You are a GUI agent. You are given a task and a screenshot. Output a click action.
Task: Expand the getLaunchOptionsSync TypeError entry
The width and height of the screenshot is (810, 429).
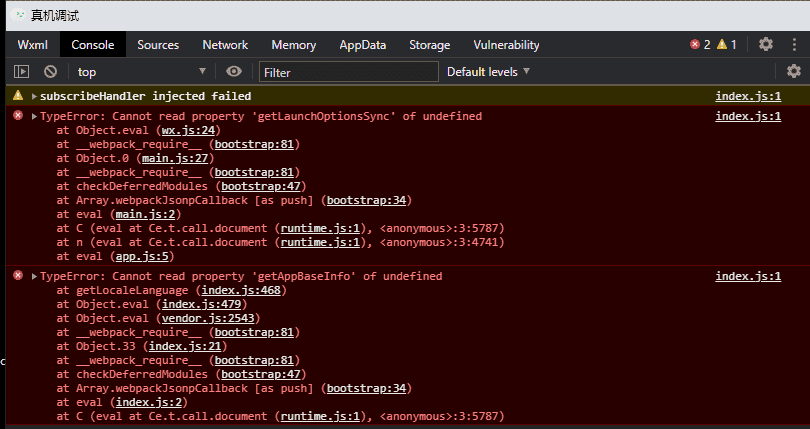click(x=34, y=117)
